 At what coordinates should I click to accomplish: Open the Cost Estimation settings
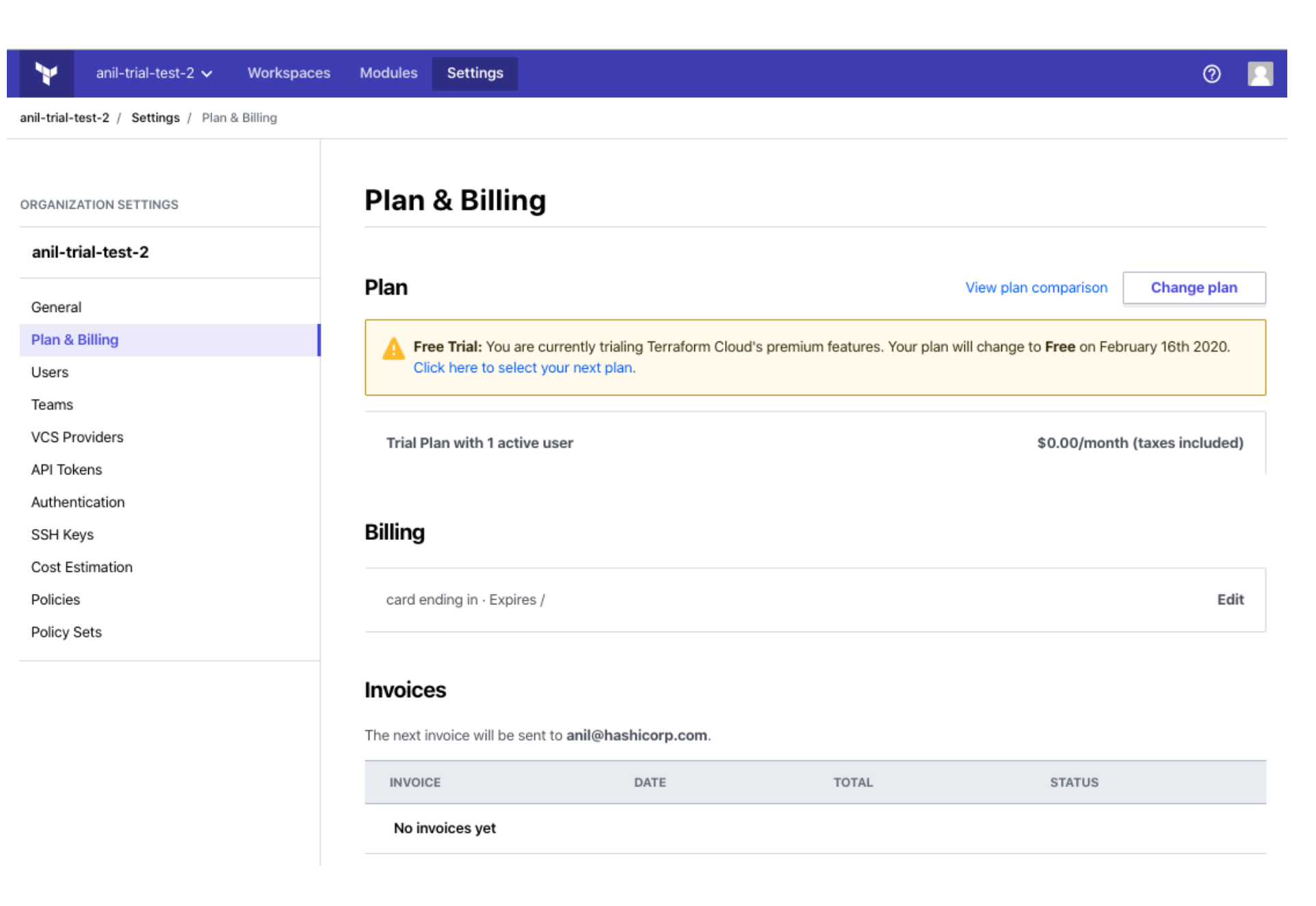(81, 567)
